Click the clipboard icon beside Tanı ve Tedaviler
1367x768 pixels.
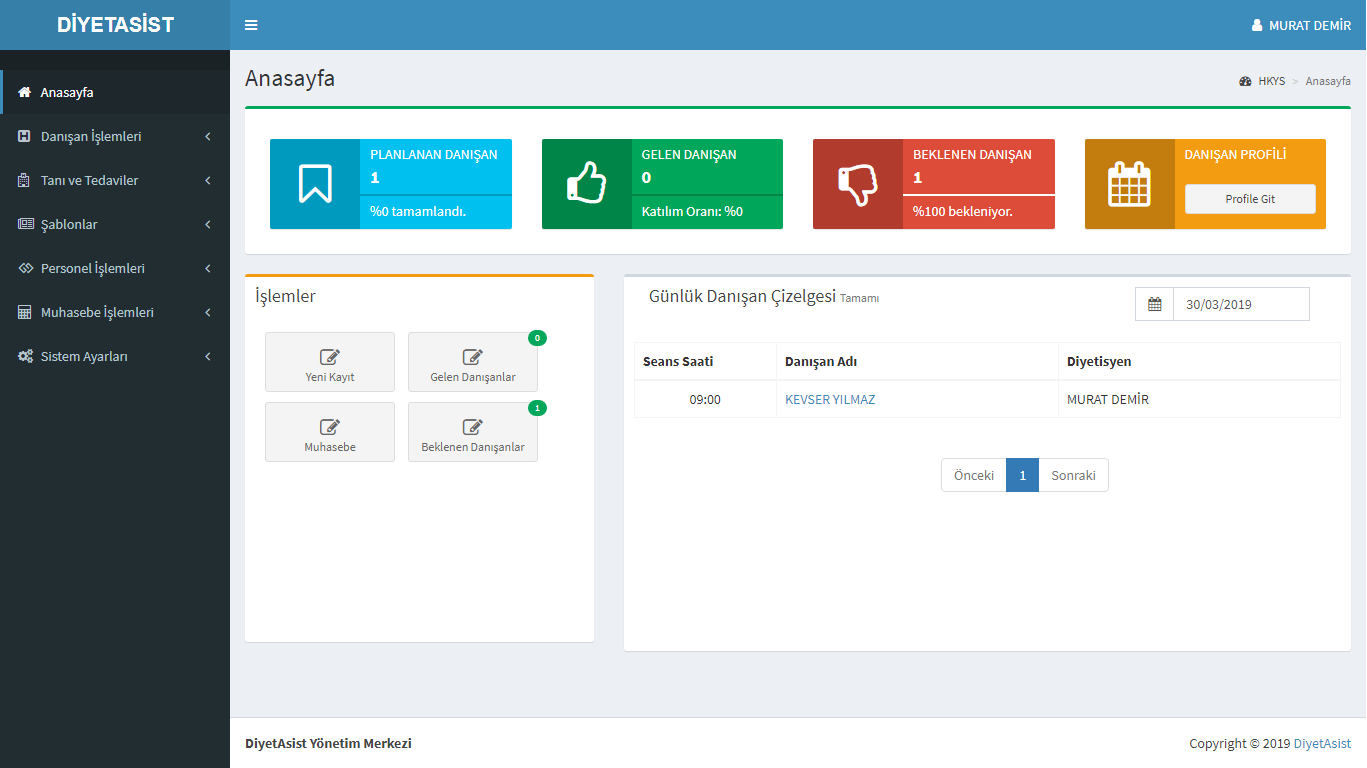click(25, 180)
